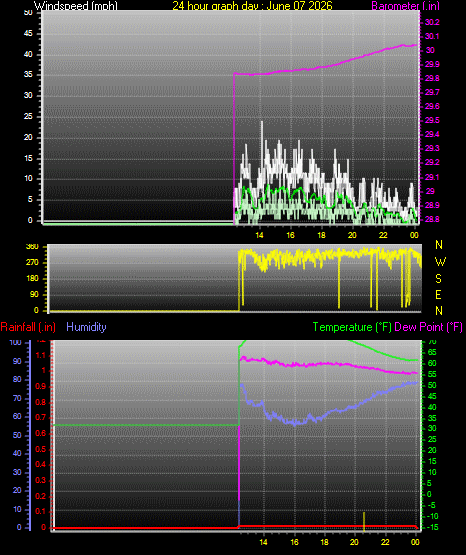Click the 29.8 value on barometer axis
The height and width of the screenshot is (555, 466).
click(432, 78)
